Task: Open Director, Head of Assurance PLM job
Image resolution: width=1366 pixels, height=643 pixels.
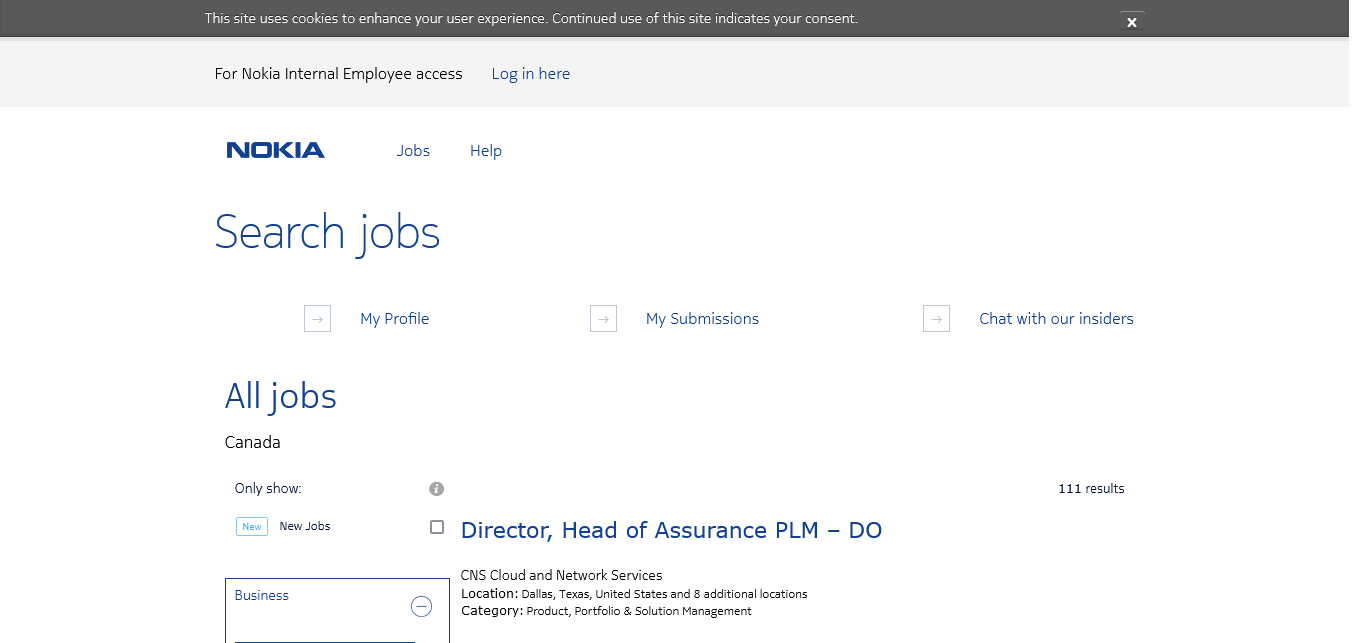Action: [671, 530]
